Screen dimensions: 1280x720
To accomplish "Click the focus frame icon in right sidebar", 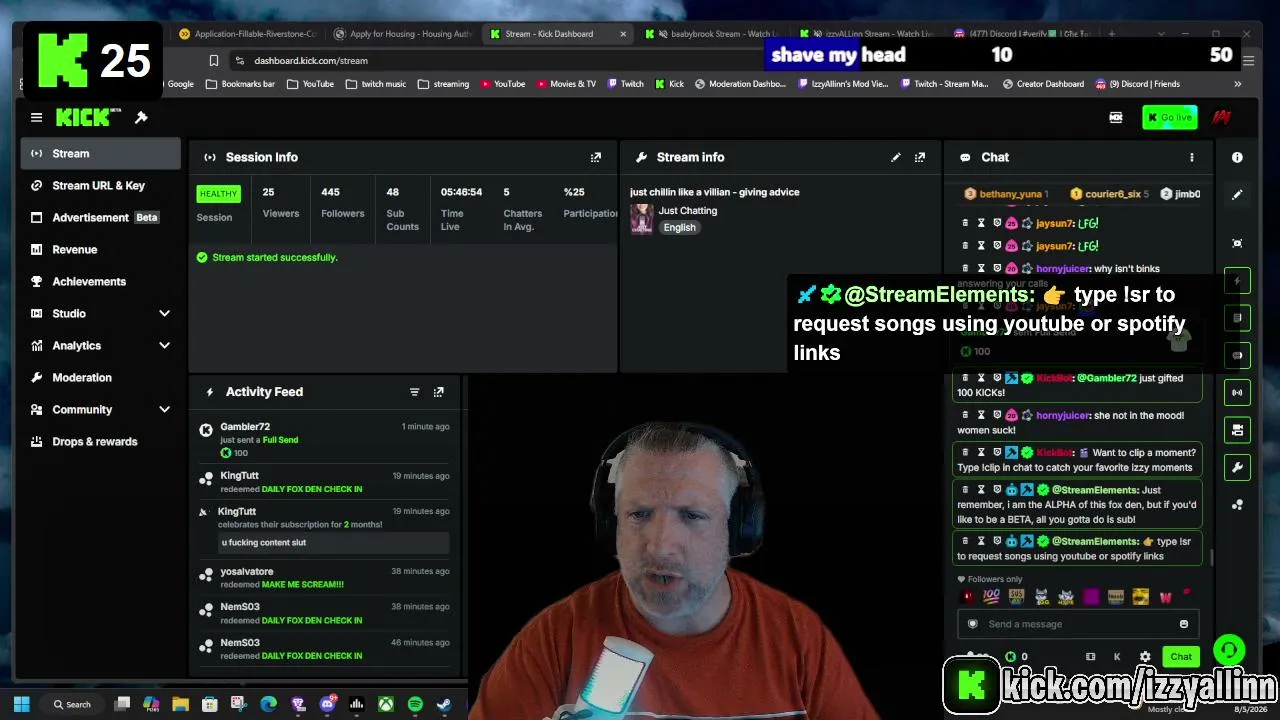I will tap(1237, 243).
